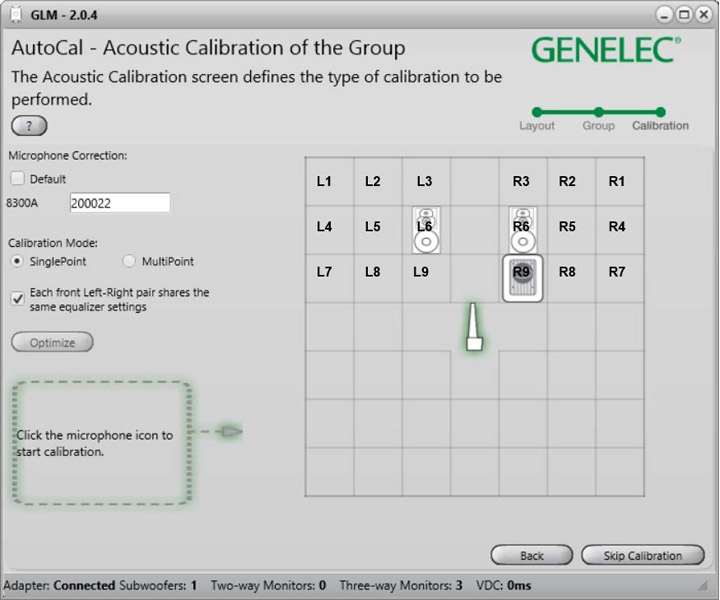Click grid cell L3
The width and height of the screenshot is (720, 600).
click(x=426, y=181)
